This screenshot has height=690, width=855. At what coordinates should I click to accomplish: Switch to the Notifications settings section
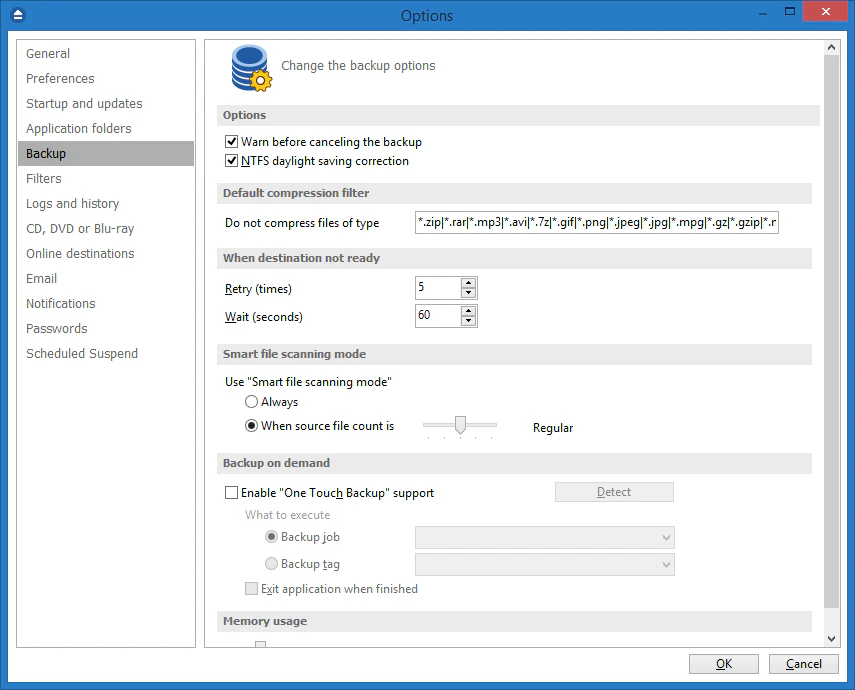pyautogui.click(x=60, y=303)
